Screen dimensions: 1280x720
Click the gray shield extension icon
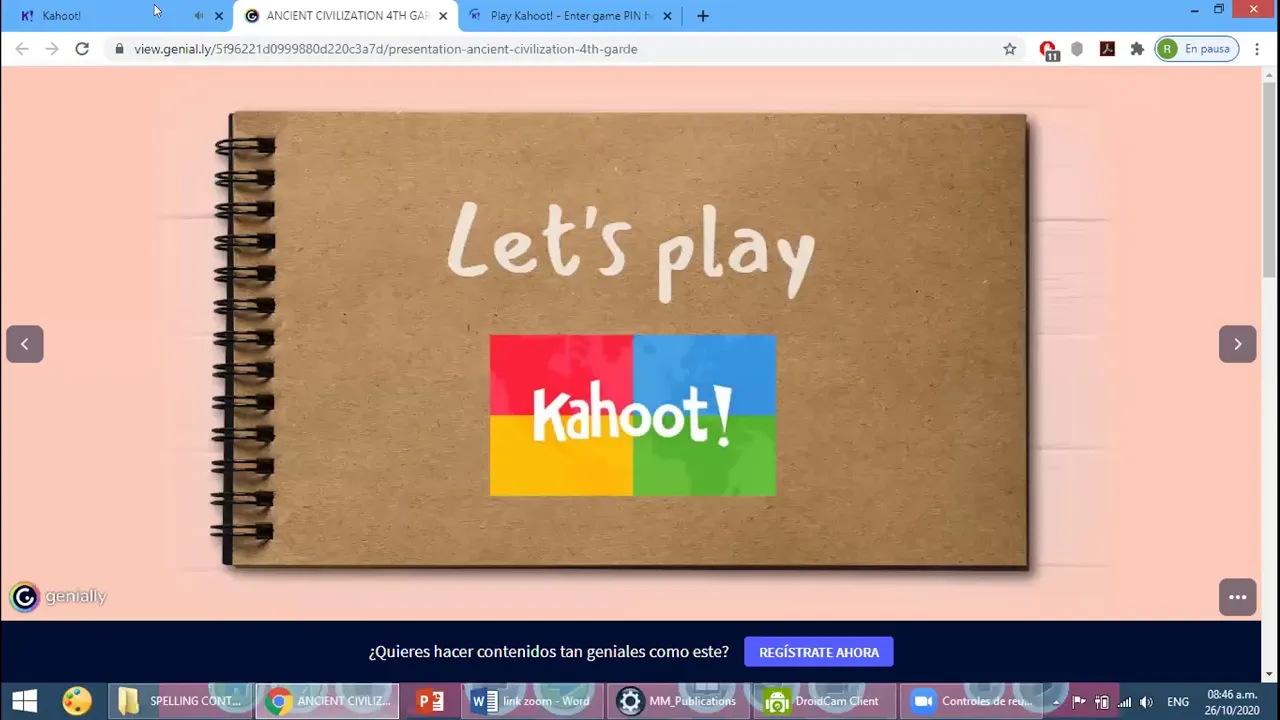(x=1077, y=49)
